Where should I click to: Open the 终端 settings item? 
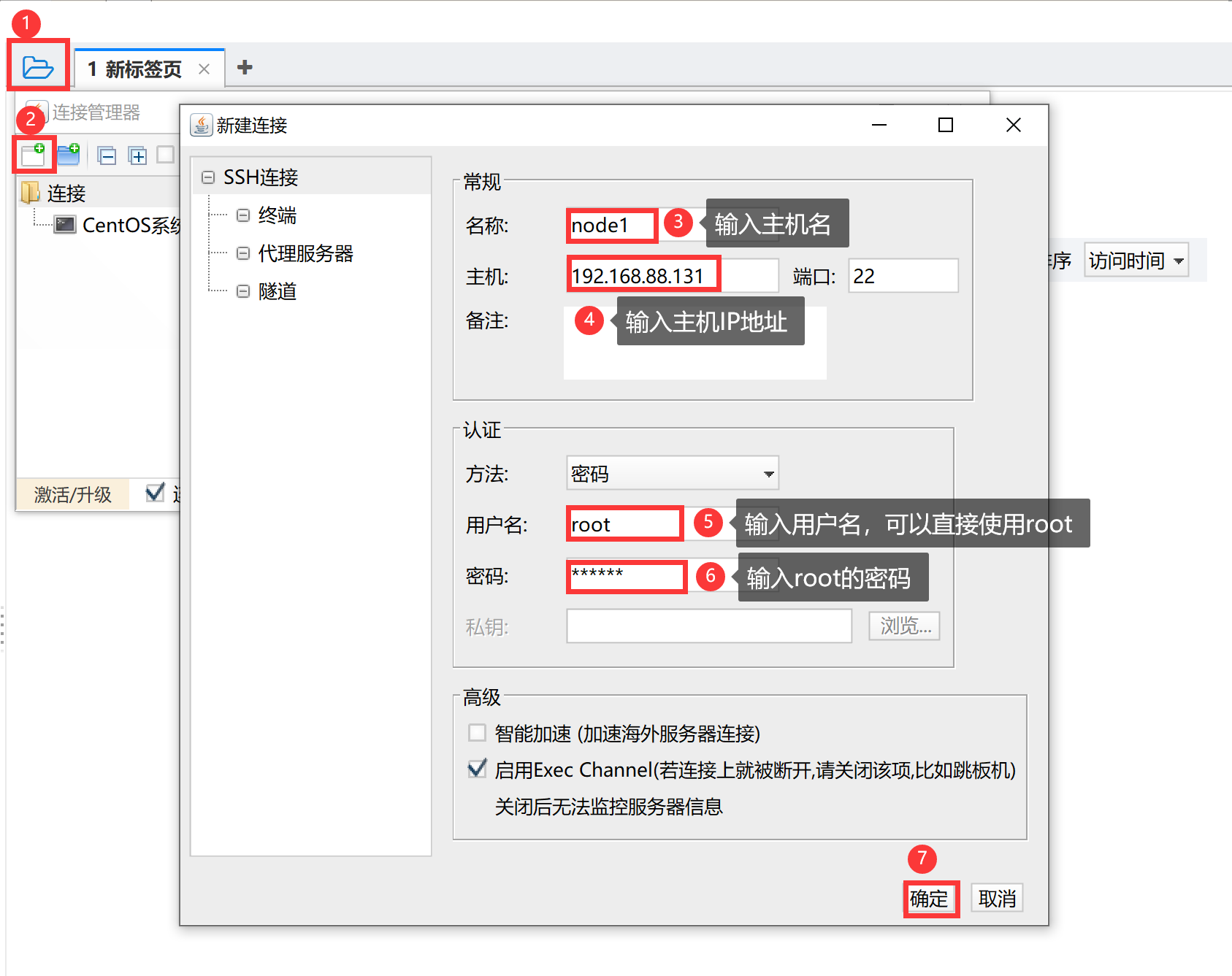278,215
